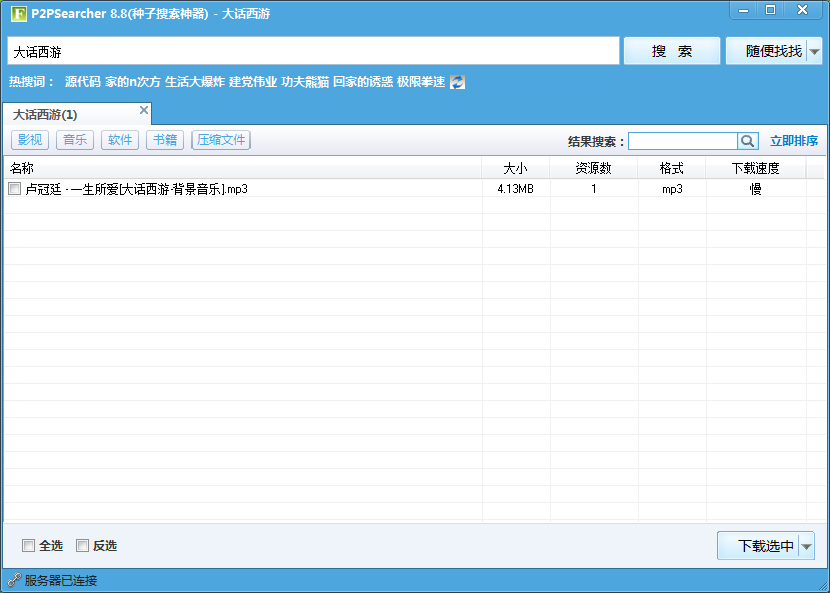Open the 下载选中 dropdown arrow
This screenshot has height=593, width=830.
pyautogui.click(x=808, y=545)
